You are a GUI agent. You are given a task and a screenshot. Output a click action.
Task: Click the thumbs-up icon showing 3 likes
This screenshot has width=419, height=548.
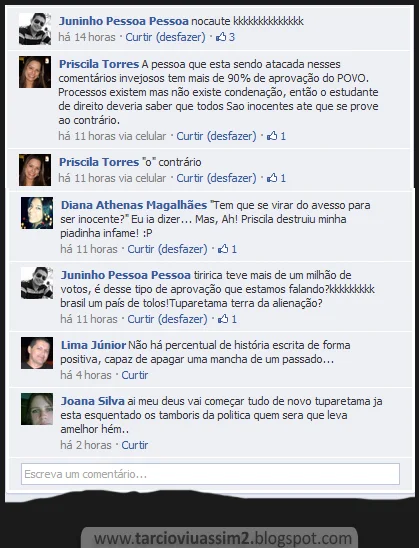pos(221,37)
